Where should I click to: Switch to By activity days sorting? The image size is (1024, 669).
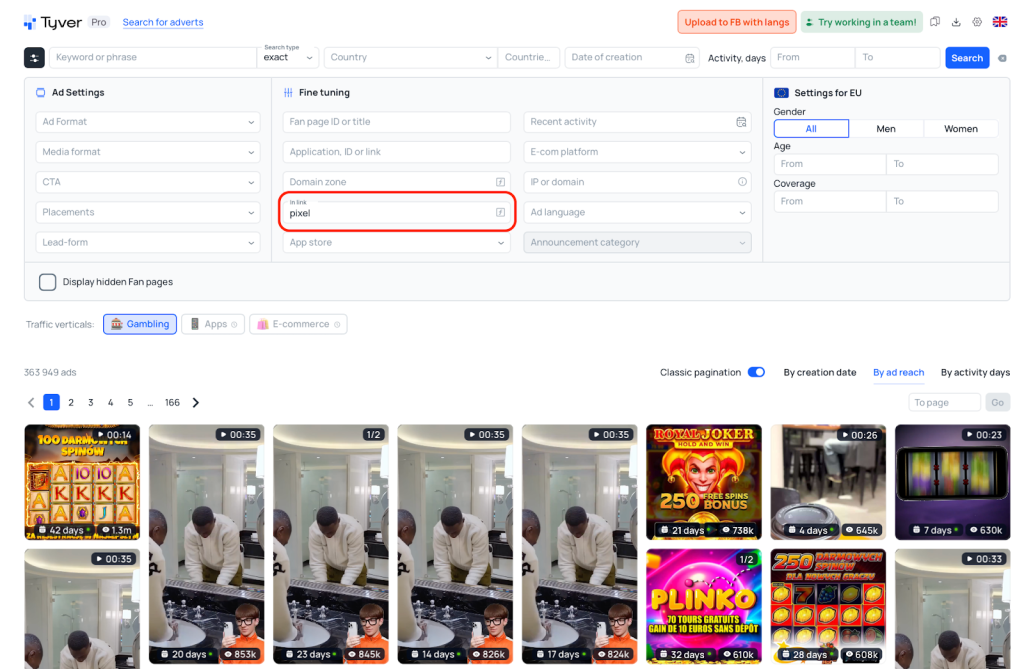coord(974,372)
